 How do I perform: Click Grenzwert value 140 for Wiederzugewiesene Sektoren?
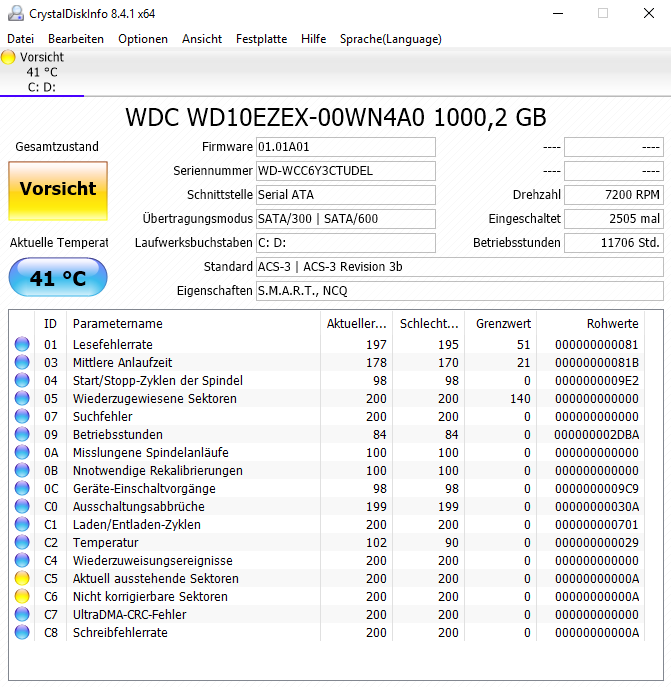(x=520, y=399)
